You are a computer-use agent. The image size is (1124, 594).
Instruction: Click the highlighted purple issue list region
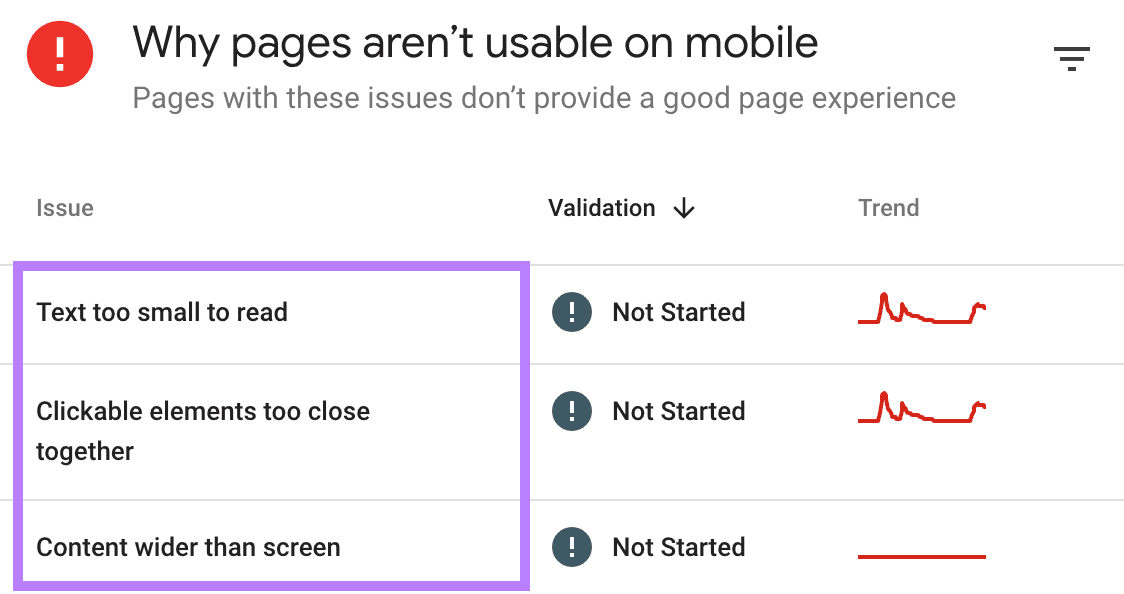pos(270,425)
